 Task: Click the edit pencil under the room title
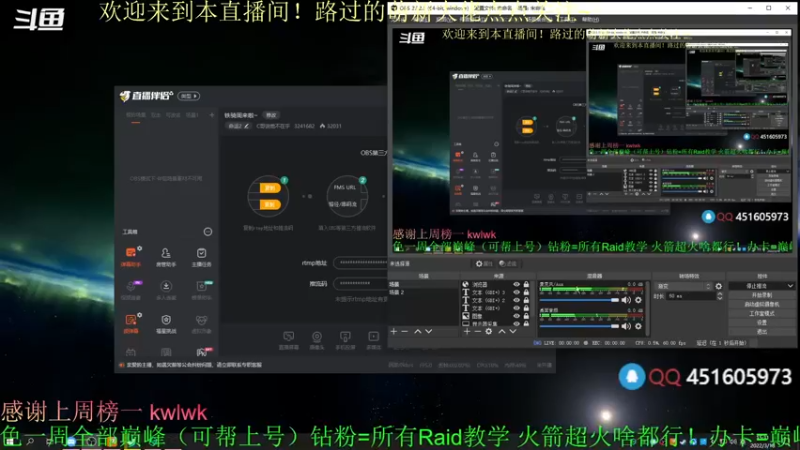tap(247, 126)
